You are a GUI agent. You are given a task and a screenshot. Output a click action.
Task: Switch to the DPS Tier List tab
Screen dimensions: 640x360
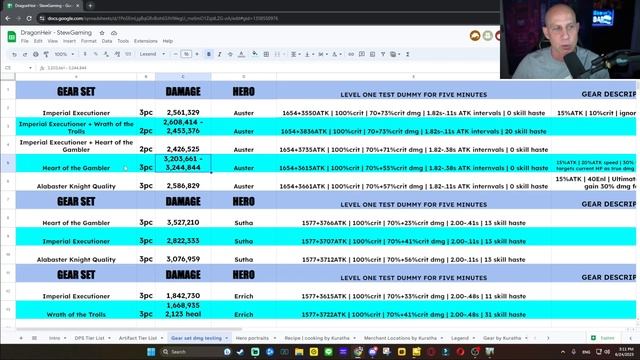point(89,338)
